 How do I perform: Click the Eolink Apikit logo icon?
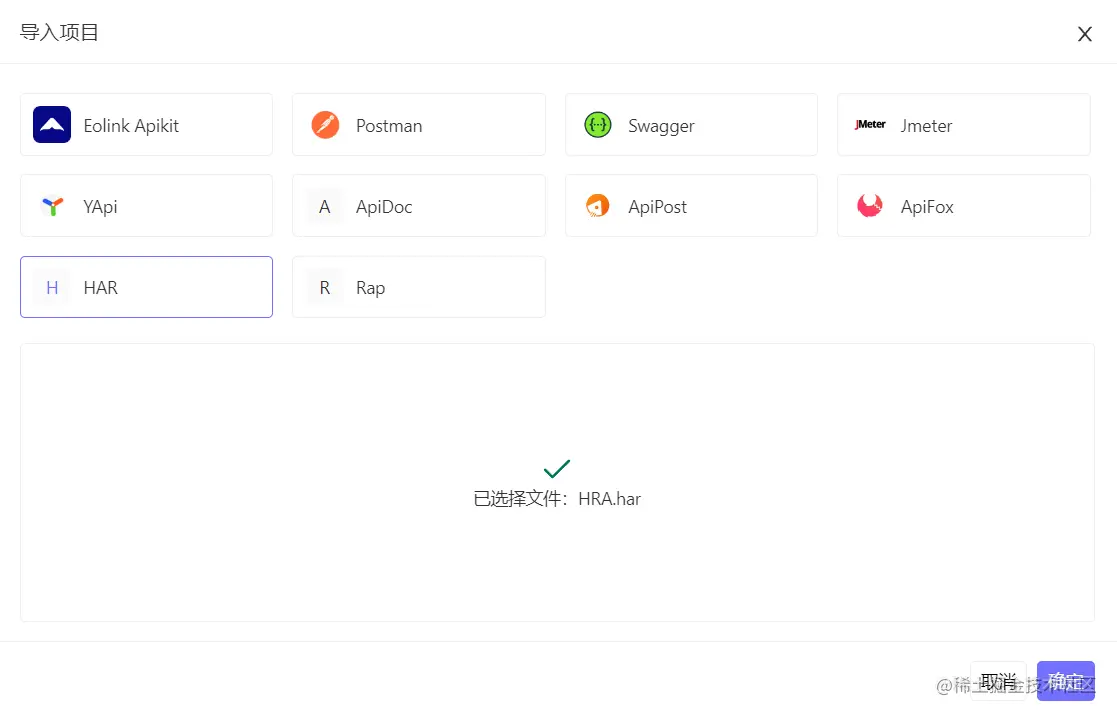(52, 125)
